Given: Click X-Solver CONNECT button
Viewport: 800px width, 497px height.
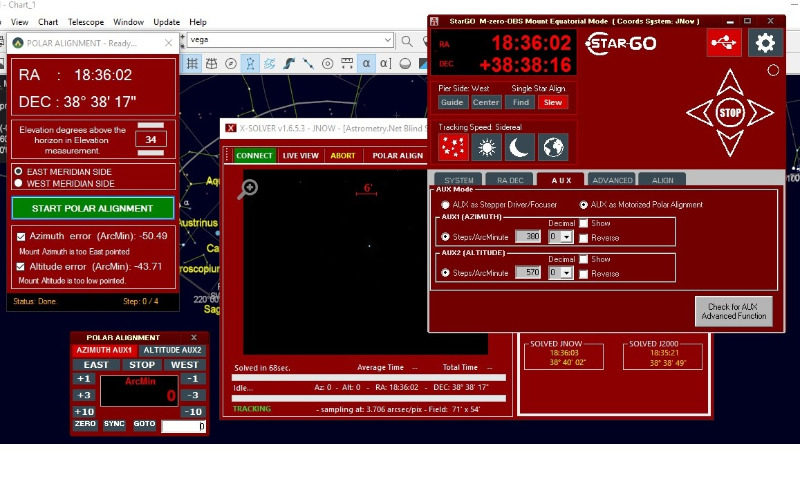Looking at the screenshot, I should (254, 156).
